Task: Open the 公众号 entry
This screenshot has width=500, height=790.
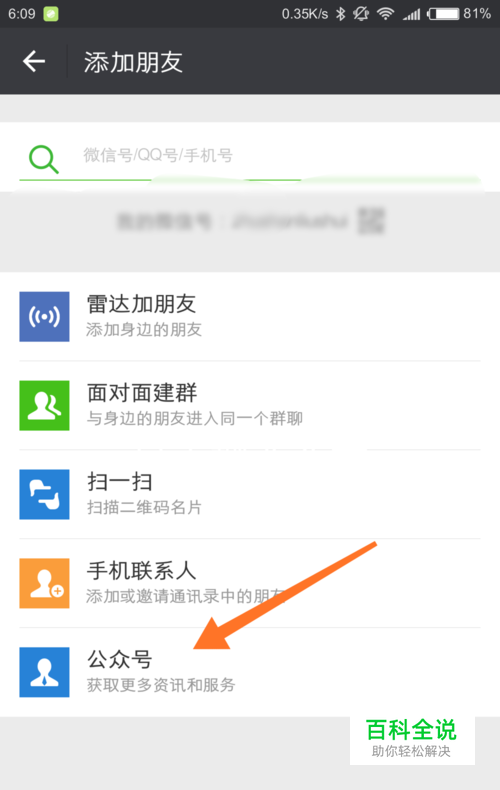Action: (x=250, y=672)
